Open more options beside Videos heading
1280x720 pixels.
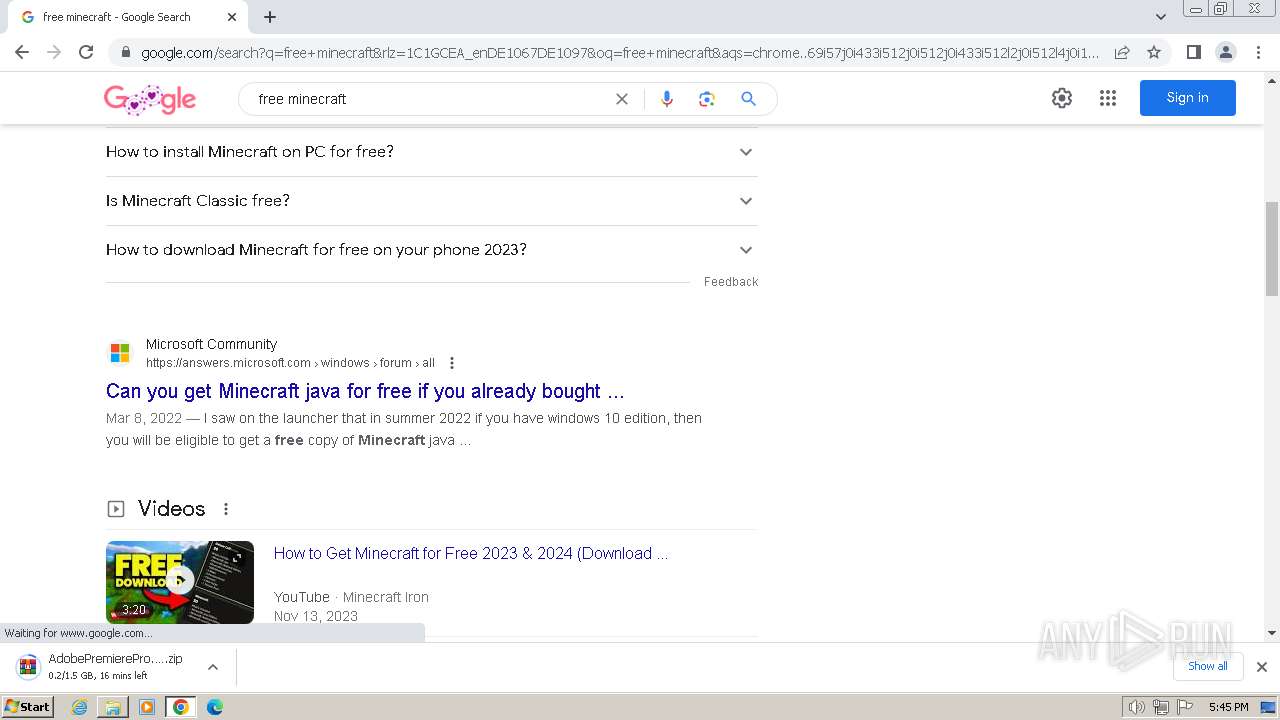226,509
